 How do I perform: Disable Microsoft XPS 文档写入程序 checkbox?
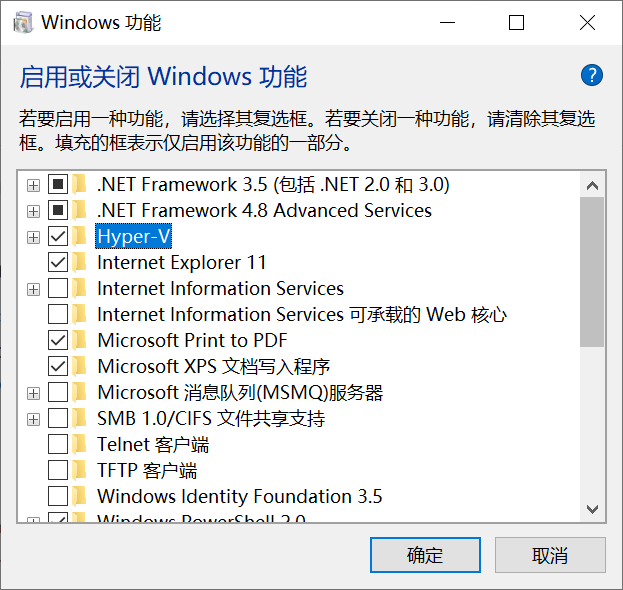[58, 367]
